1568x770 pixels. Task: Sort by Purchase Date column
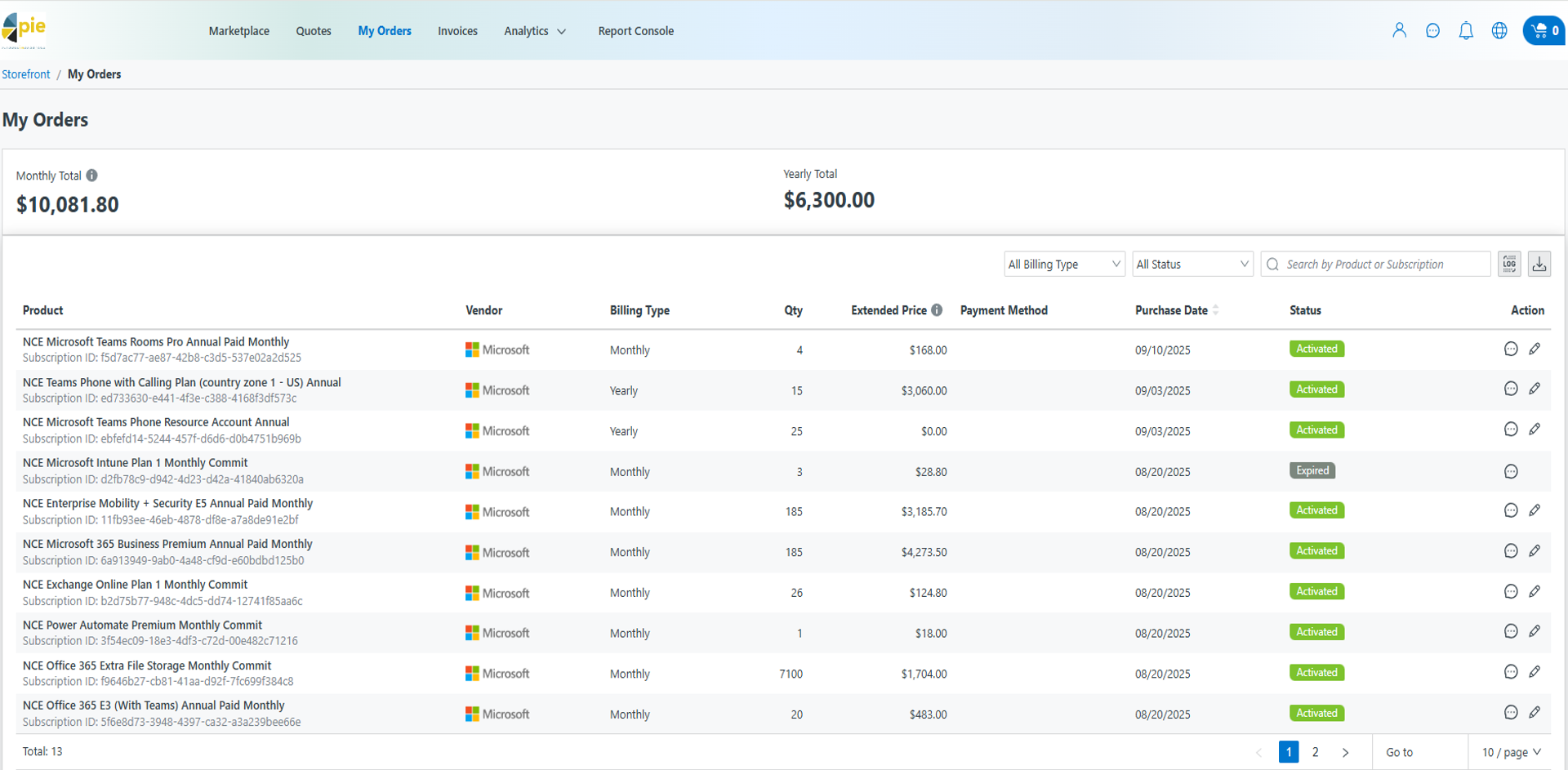[1176, 310]
